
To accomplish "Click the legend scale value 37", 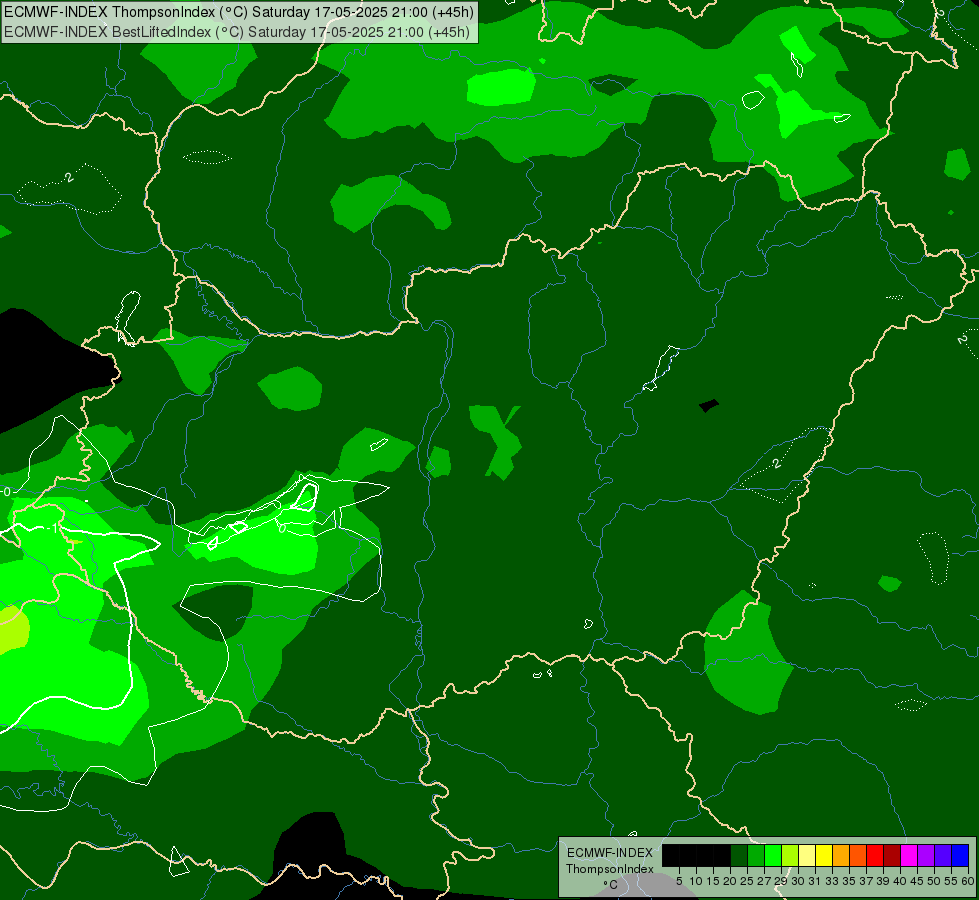I will [x=866, y=881].
